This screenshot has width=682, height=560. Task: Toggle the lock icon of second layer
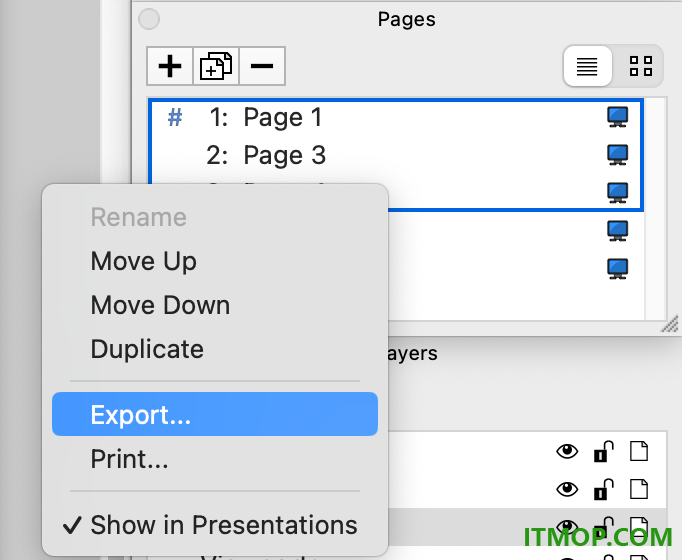coord(603,489)
